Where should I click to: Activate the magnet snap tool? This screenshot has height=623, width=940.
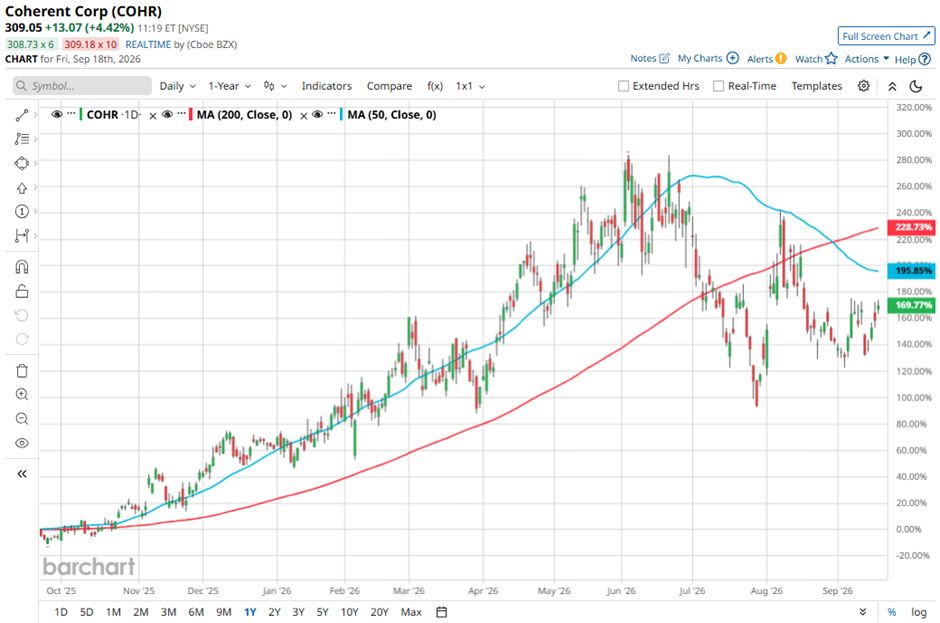pyautogui.click(x=22, y=267)
